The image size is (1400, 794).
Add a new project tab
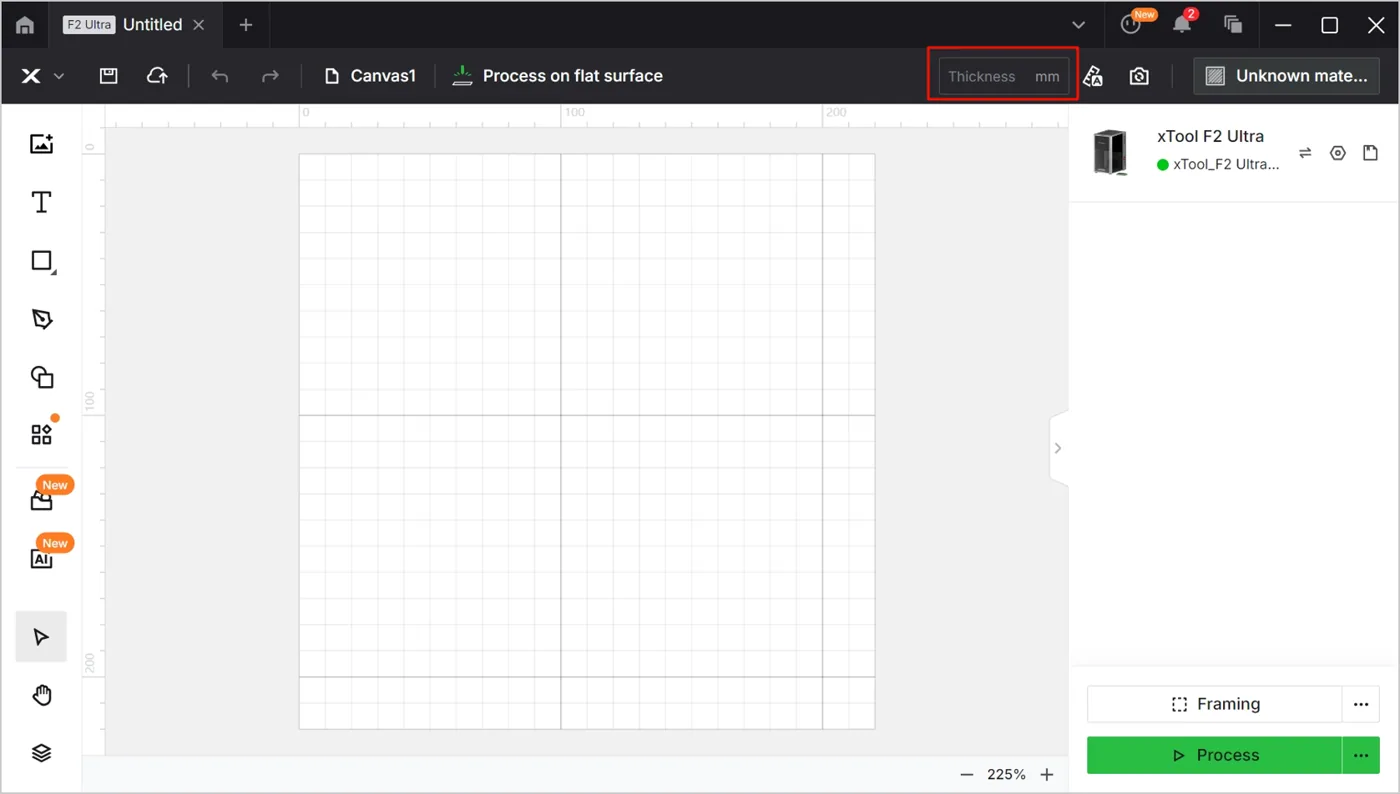coord(246,25)
